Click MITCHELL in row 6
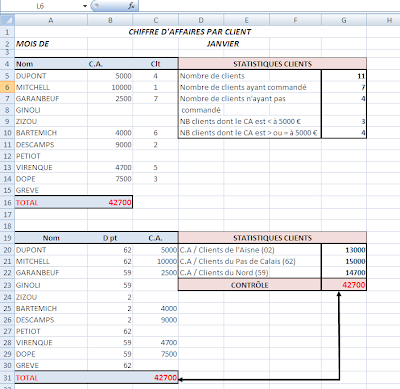The width and height of the screenshot is (400, 389). [33, 87]
